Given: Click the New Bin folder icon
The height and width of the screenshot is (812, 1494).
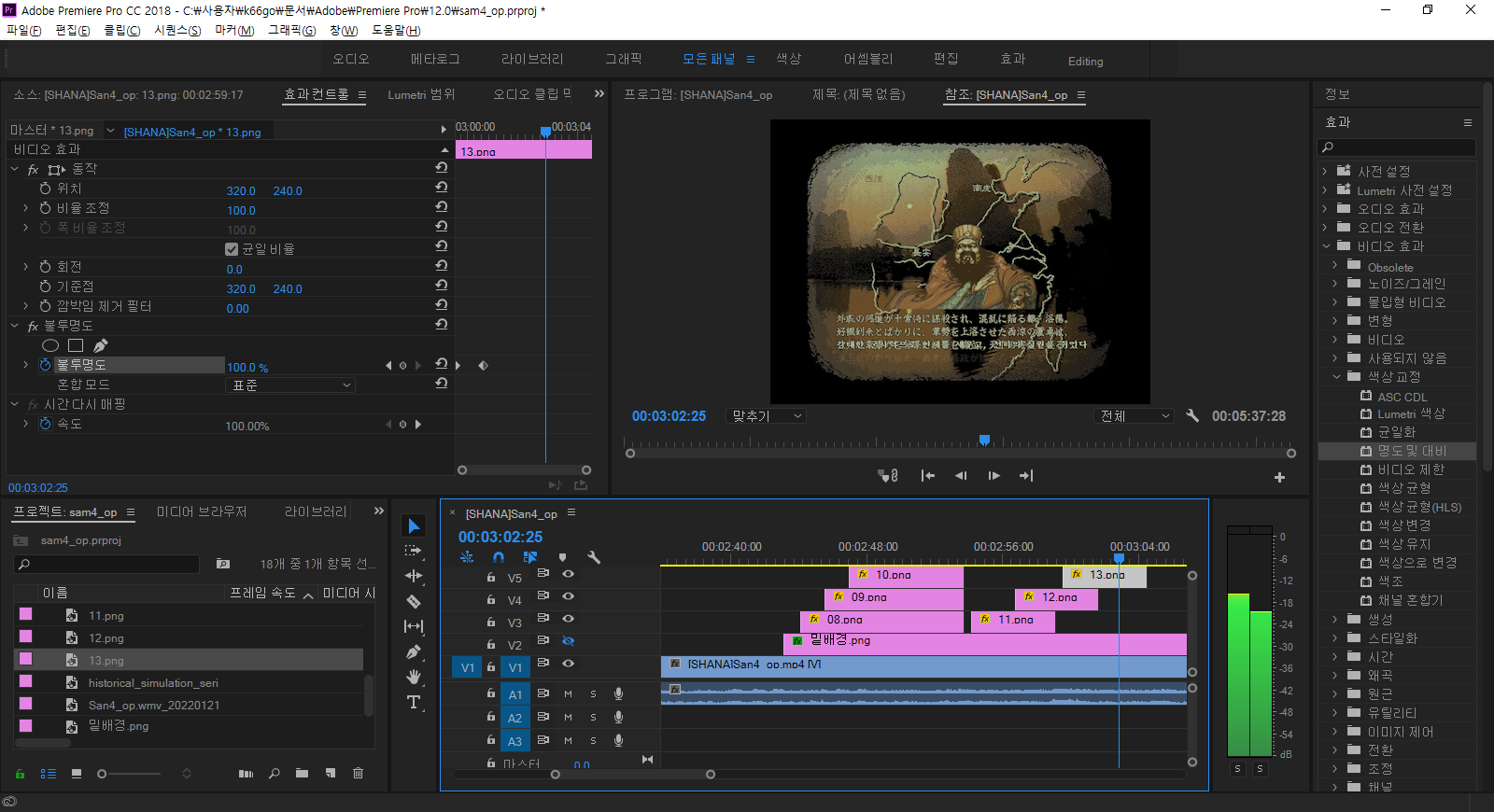Looking at the screenshot, I should pyautogui.click(x=302, y=773).
